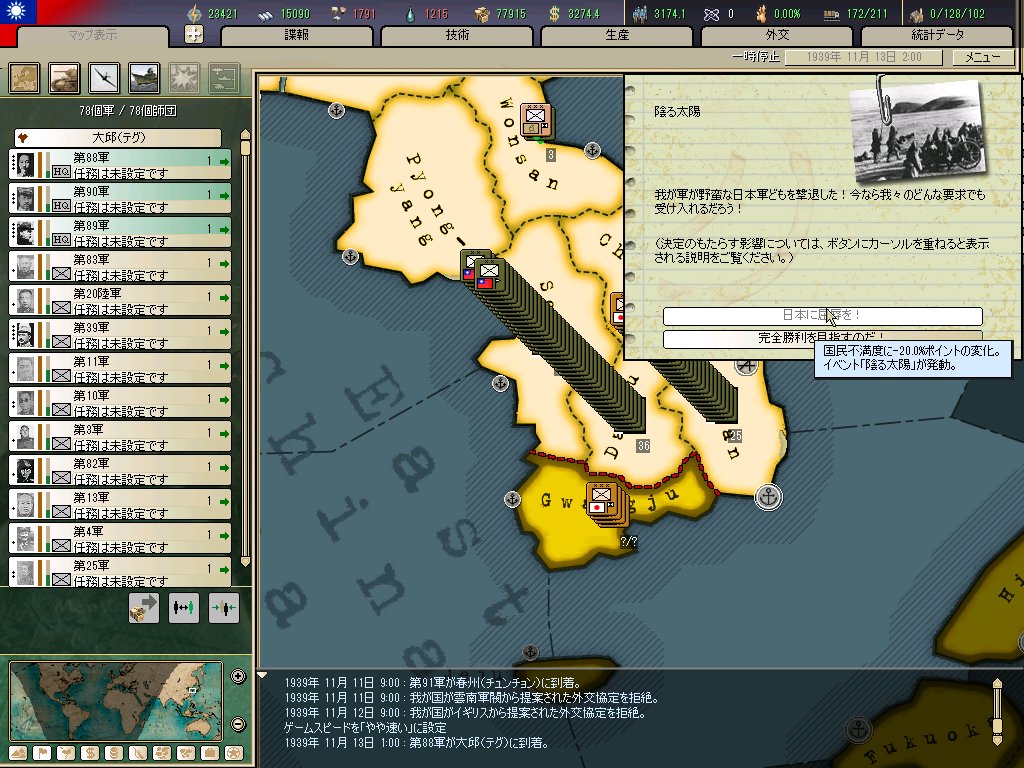The width and height of the screenshot is (1024, 768).
Task: Switch to victory points star map mode
Action: coord(234,753)
